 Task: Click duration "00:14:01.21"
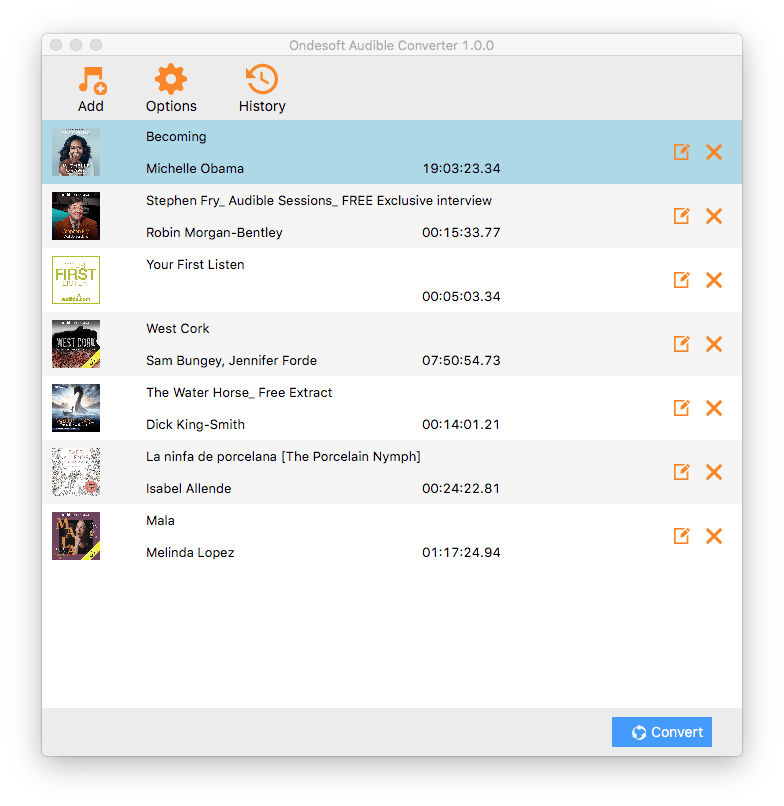(461, 425)
